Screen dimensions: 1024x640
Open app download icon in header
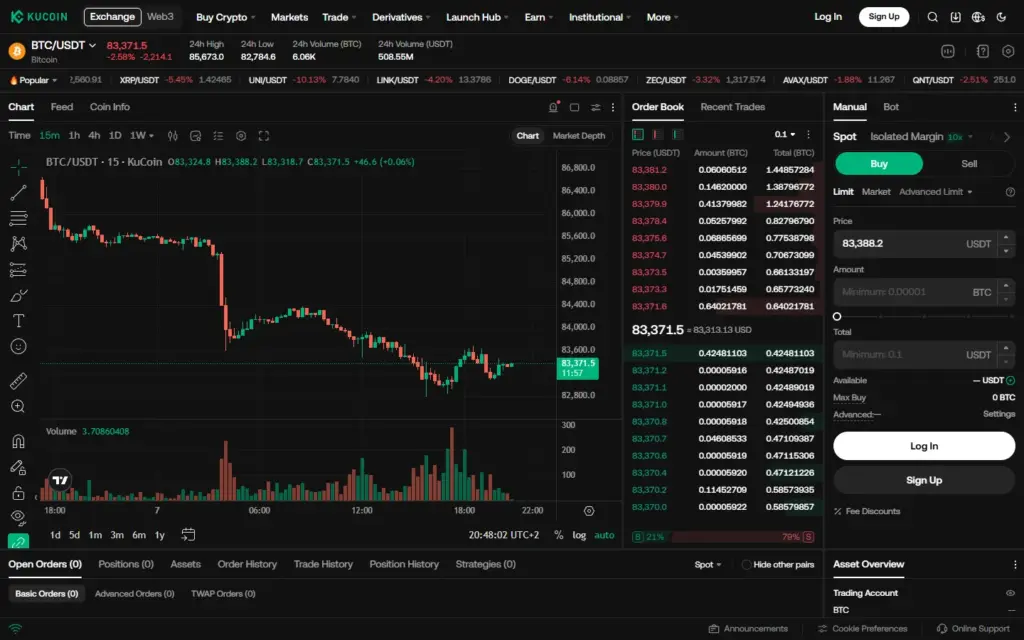tap(955, 17)
